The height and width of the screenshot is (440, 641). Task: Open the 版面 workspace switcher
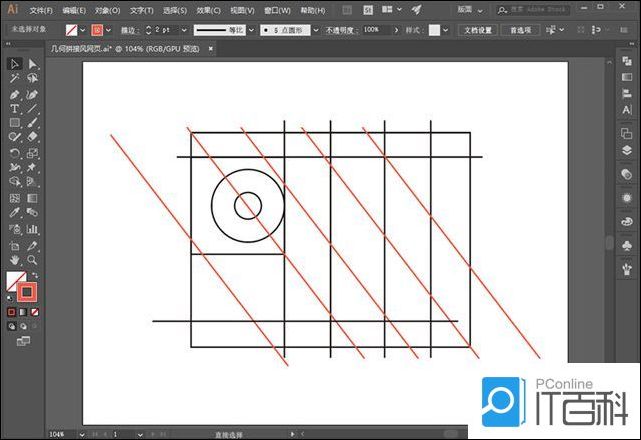click(470, 10)
